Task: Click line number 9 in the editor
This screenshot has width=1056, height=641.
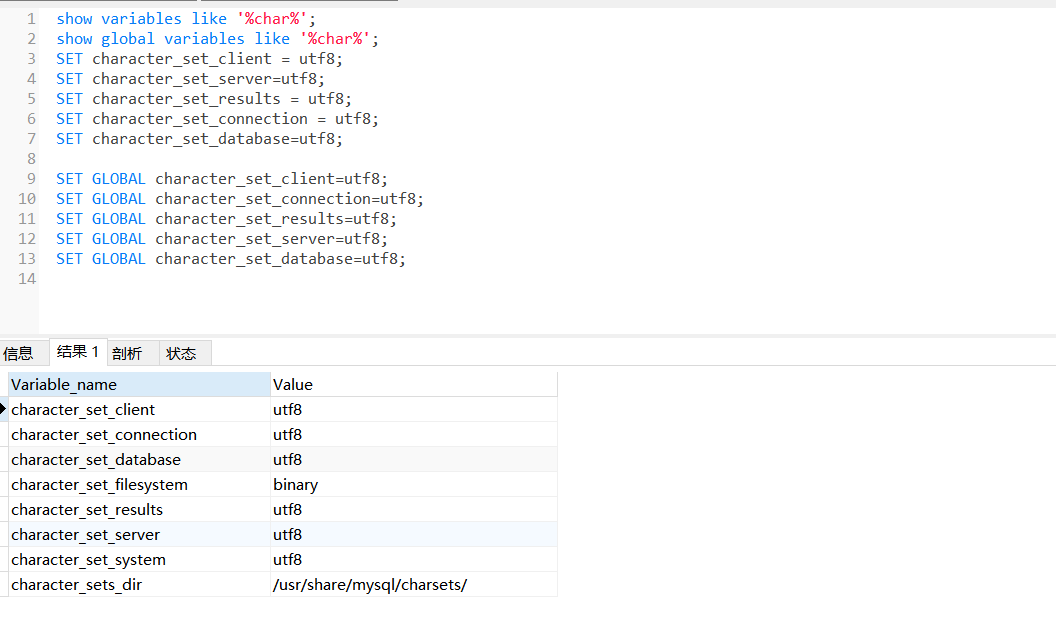Action: (x=31, y=178)
